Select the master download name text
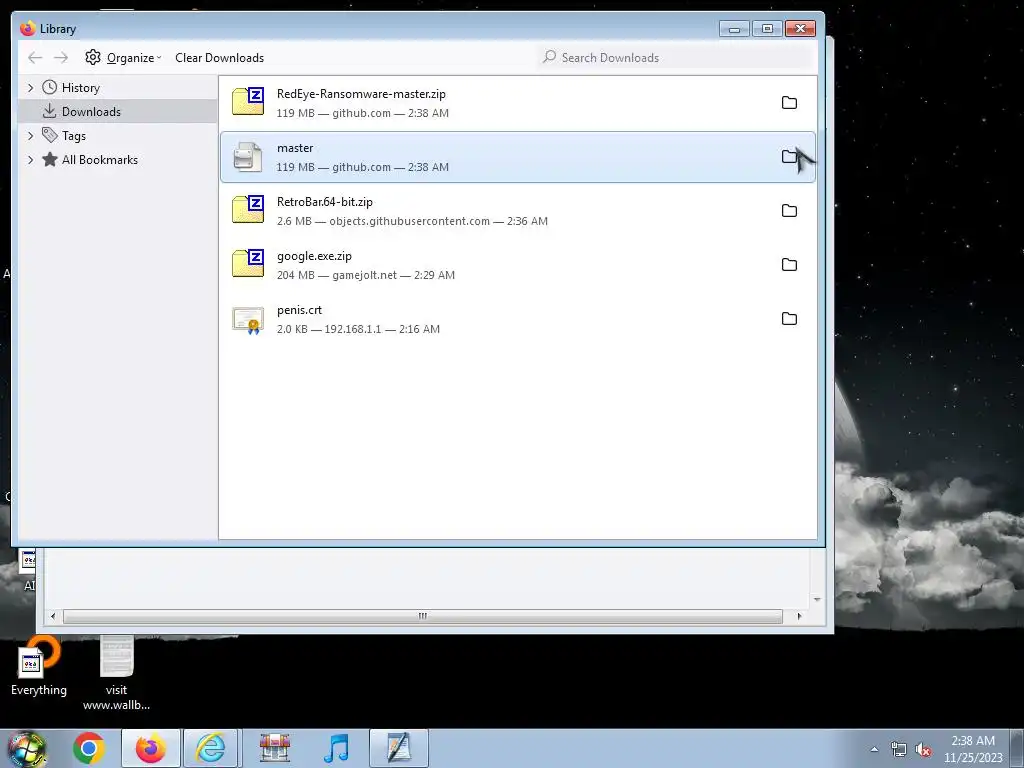 tap(295, 148)
